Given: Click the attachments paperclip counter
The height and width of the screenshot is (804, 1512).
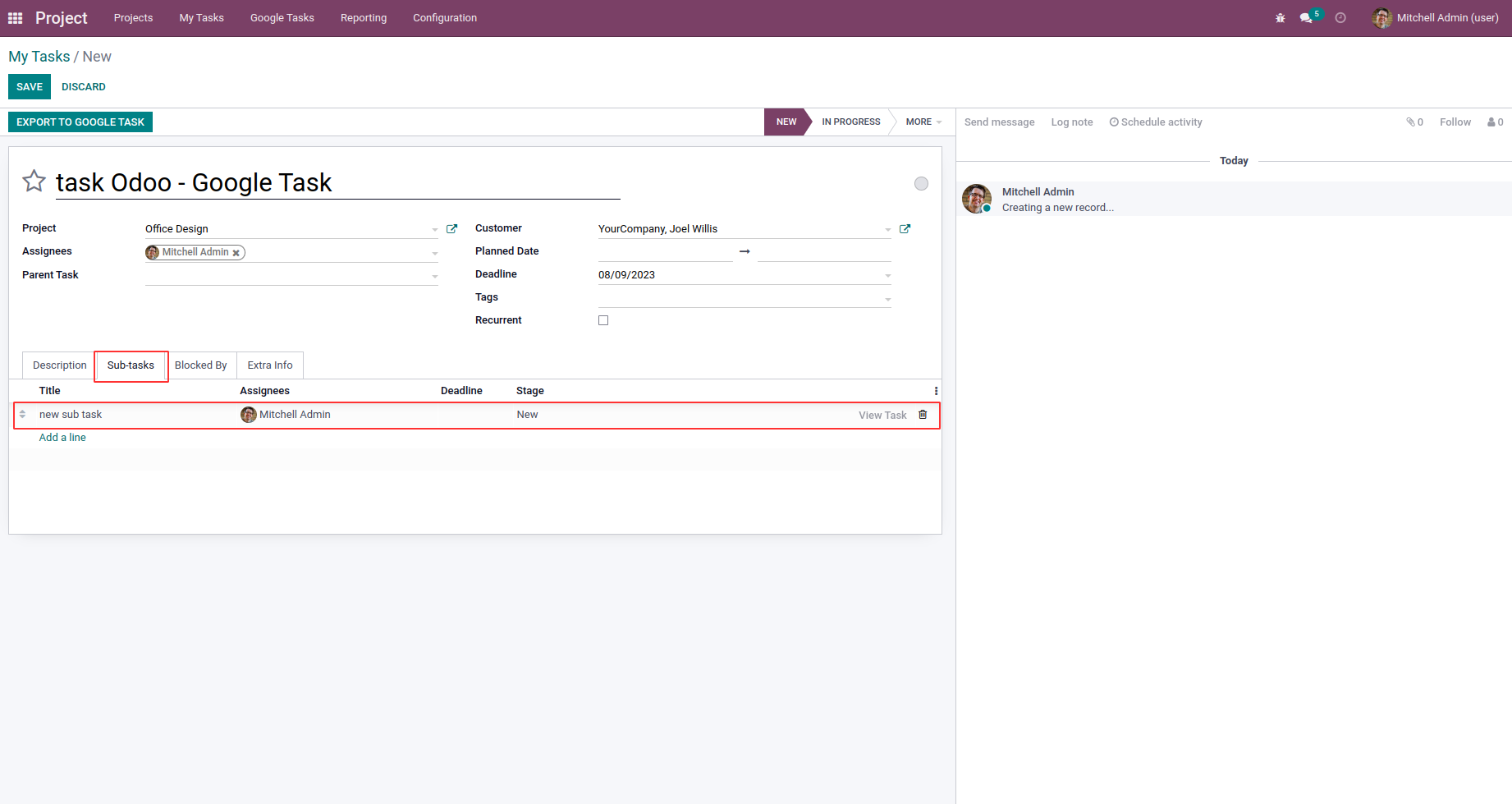Looking at the screenshot, I should click(x=1414, y=122).
